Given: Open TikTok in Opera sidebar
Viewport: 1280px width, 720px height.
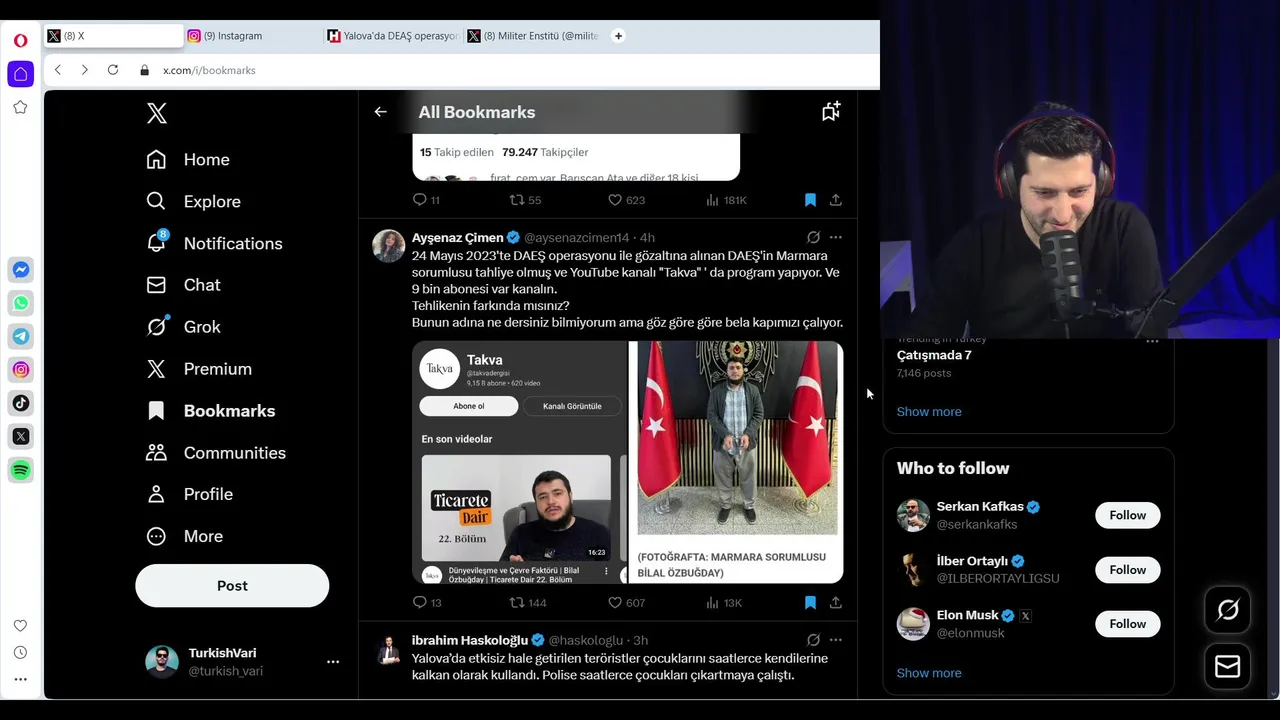Looking at the screenshot, I should (21, 403).
